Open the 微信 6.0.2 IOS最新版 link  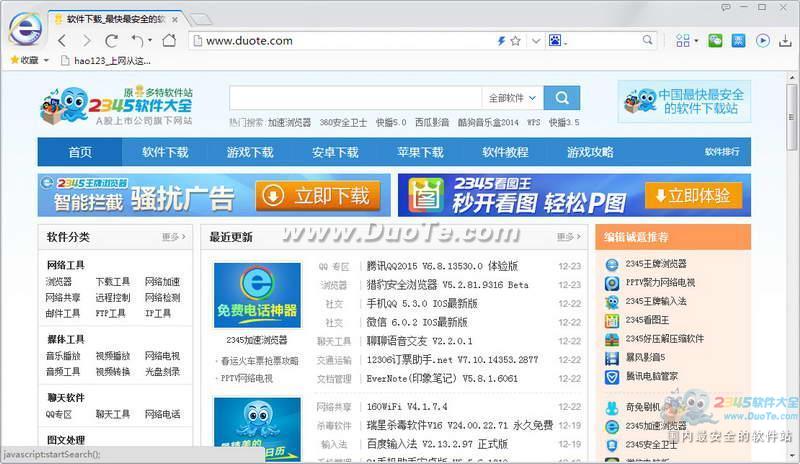coord(417,323)
